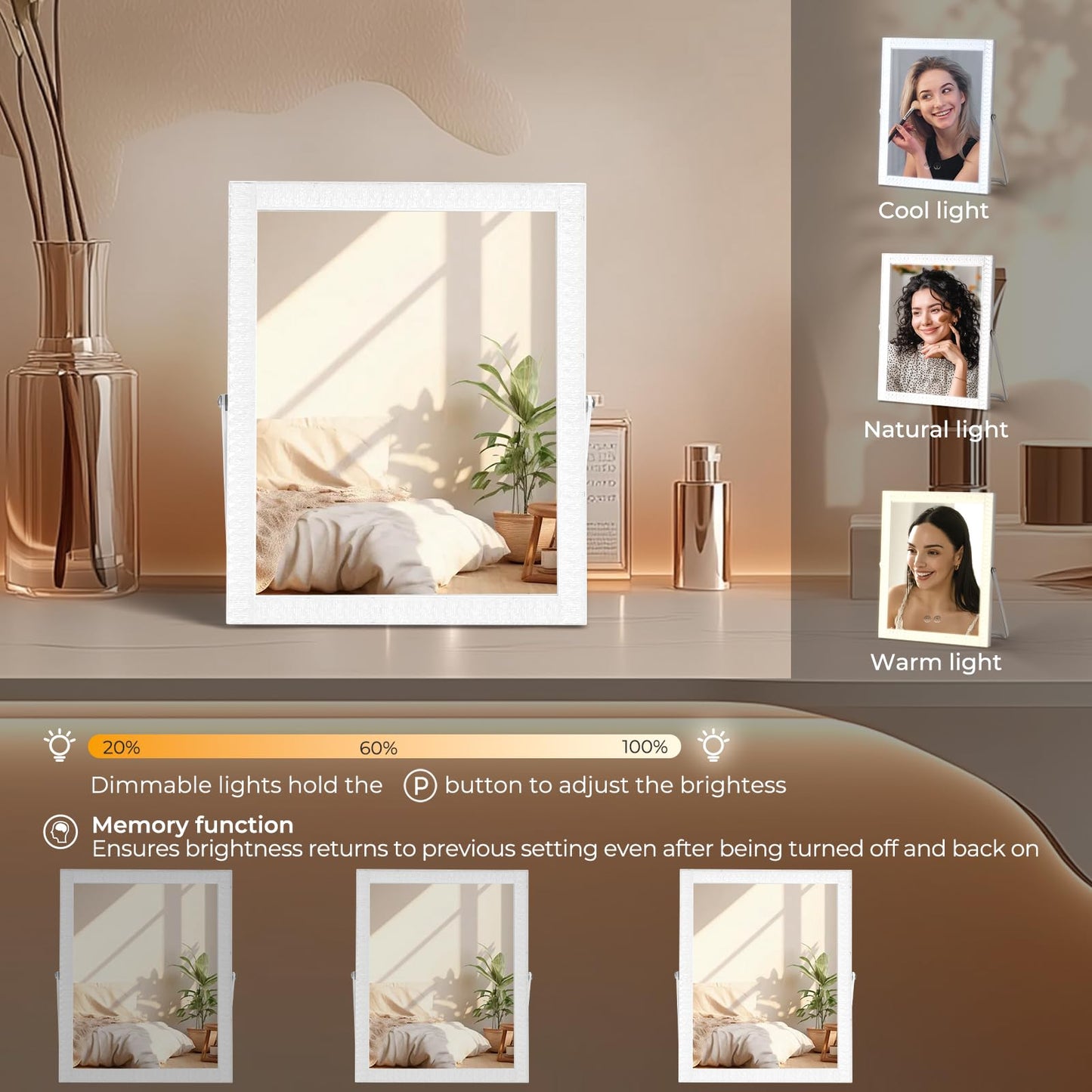Click the 100% mark on brightness bar
This screenshot has width=1092, height=1092.
[645, 747]
